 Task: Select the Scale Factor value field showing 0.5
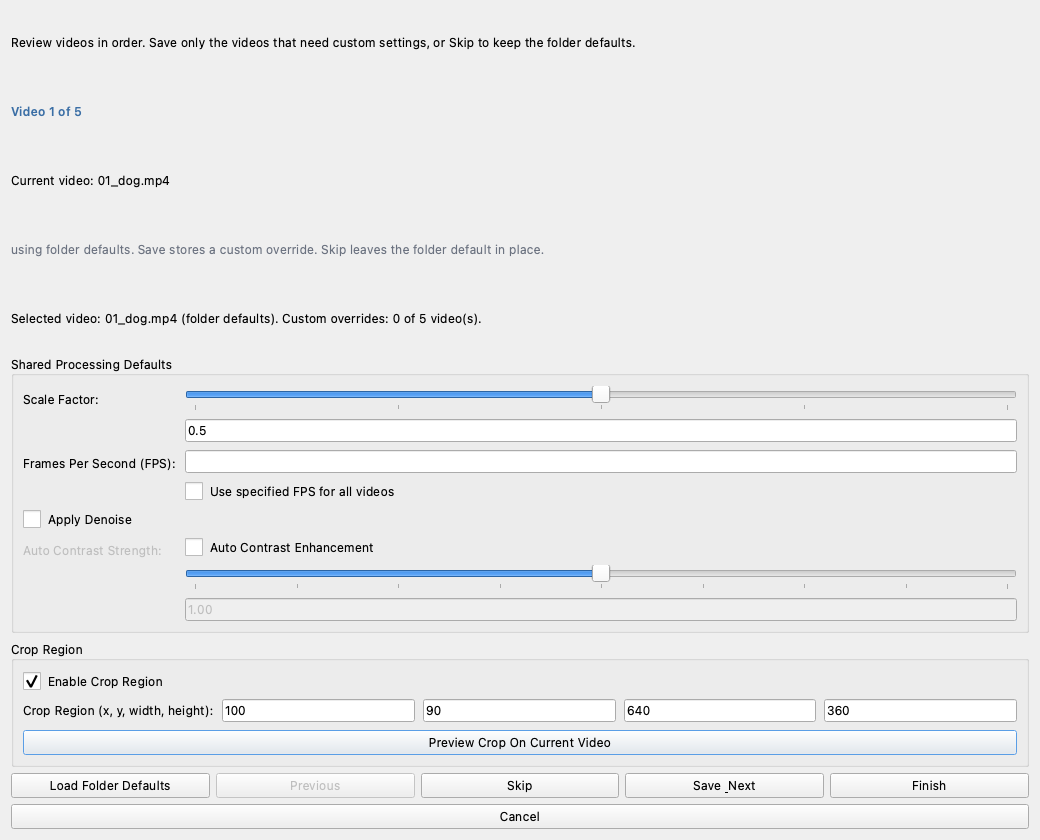tap(600, 429)
